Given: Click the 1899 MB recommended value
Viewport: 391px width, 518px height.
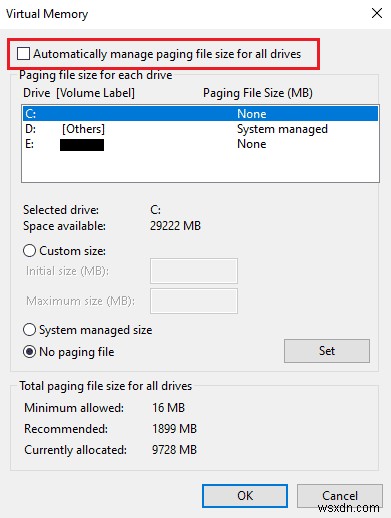Looking at the screenshot, I should pyautogui.click(x=174, y=429).
